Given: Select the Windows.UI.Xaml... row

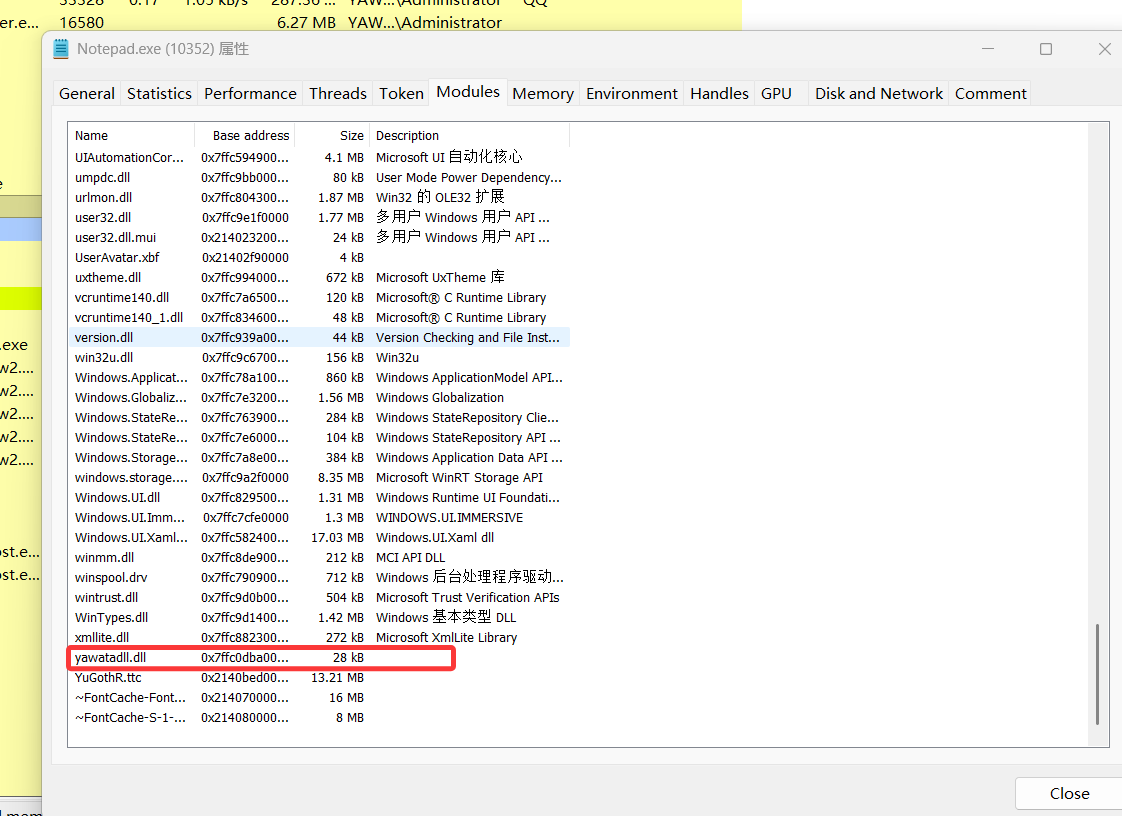Looking at the screenshot, I should pos(319,538).
